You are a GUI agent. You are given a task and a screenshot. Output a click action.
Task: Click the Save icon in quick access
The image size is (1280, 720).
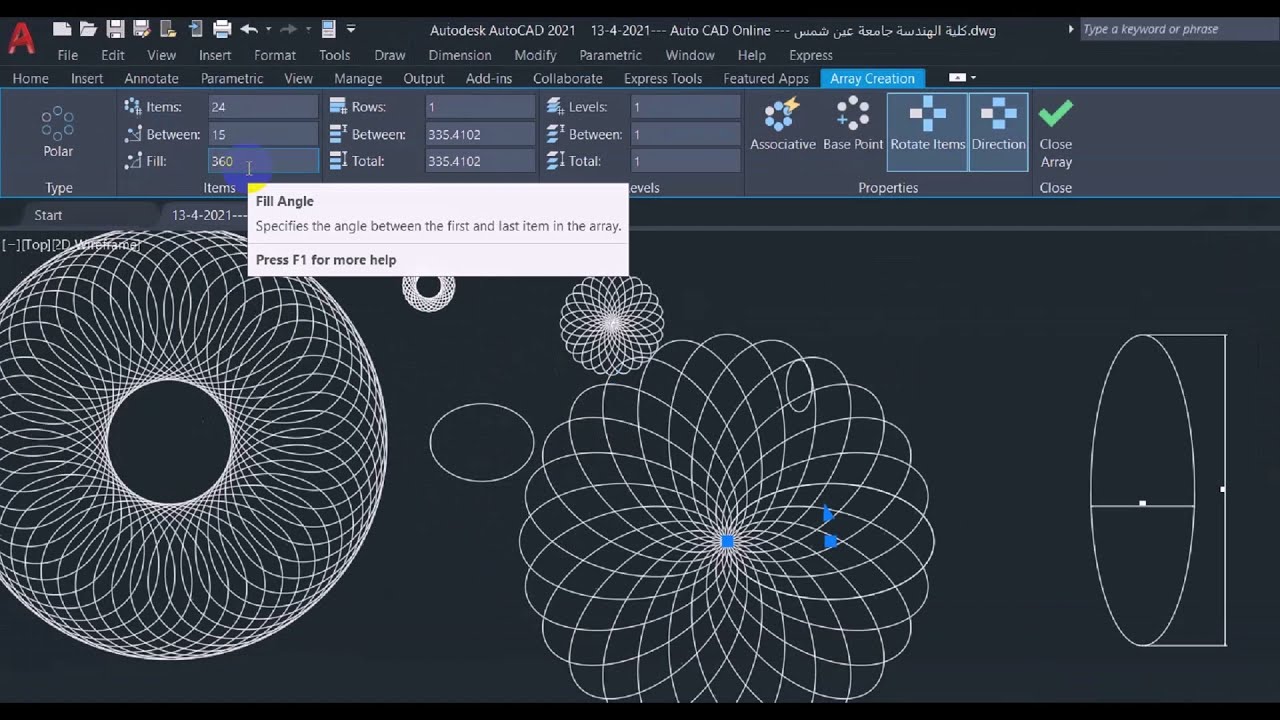[x=115, y=29]
